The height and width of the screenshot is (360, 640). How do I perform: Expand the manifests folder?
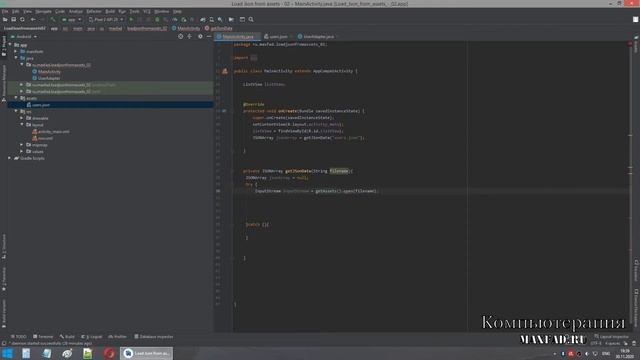click(16, 51)
